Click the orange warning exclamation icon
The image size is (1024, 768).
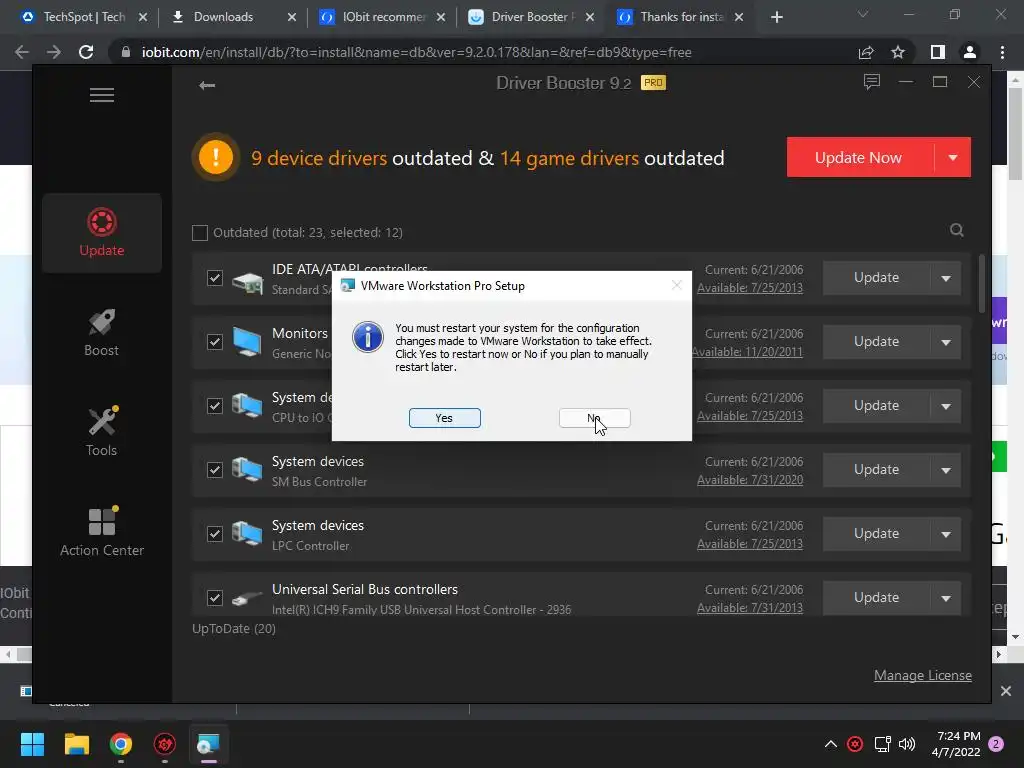pyautogui.click(x=216, y=157)
